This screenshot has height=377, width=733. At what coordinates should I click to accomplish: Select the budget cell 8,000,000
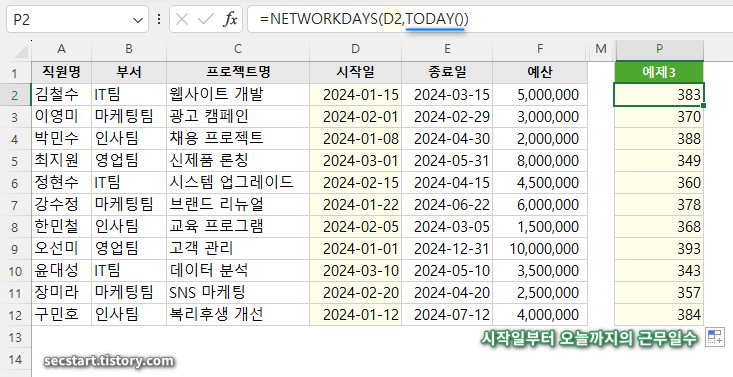(540, 161)
